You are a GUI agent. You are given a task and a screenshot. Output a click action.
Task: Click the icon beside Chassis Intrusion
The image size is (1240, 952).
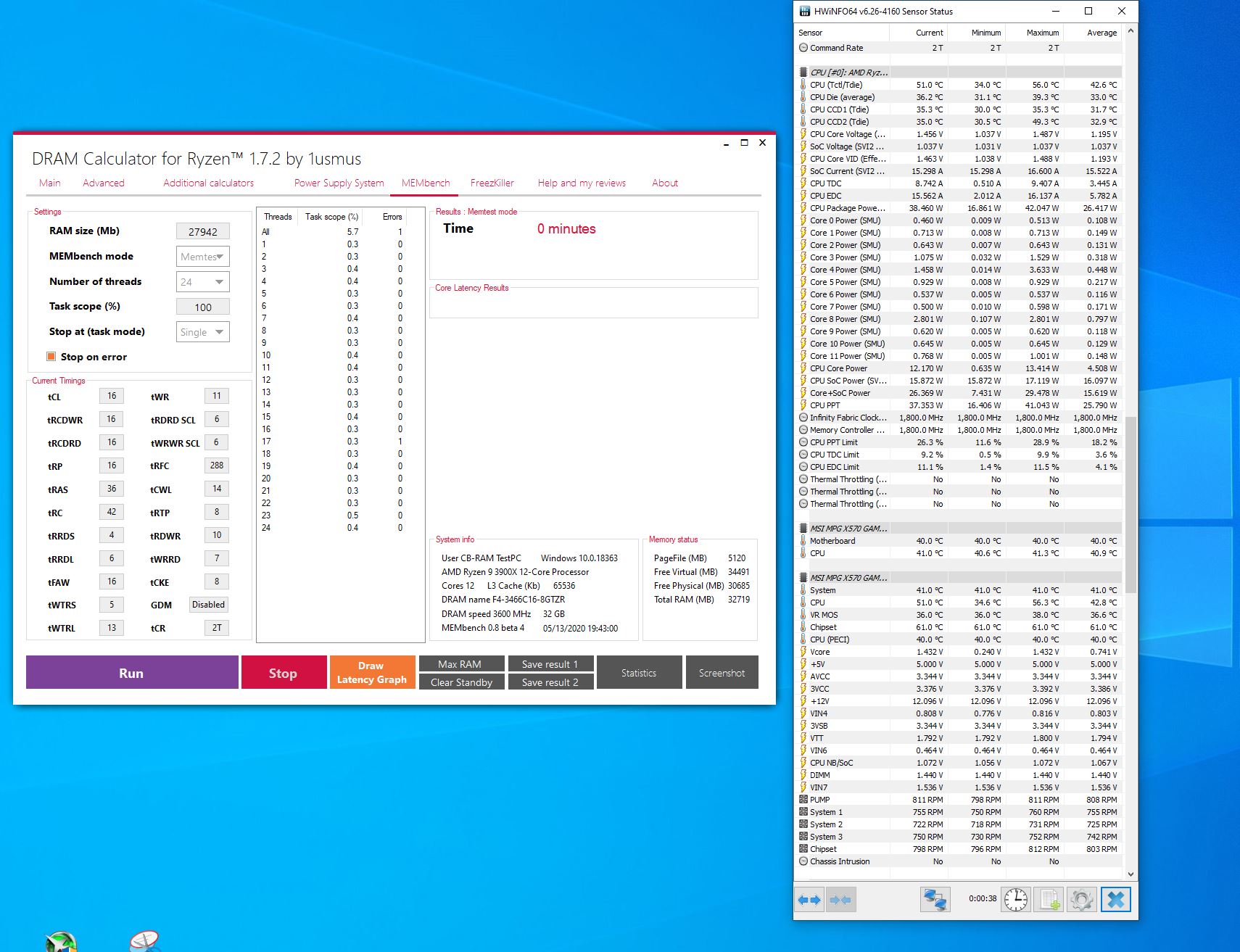[803, 861]
